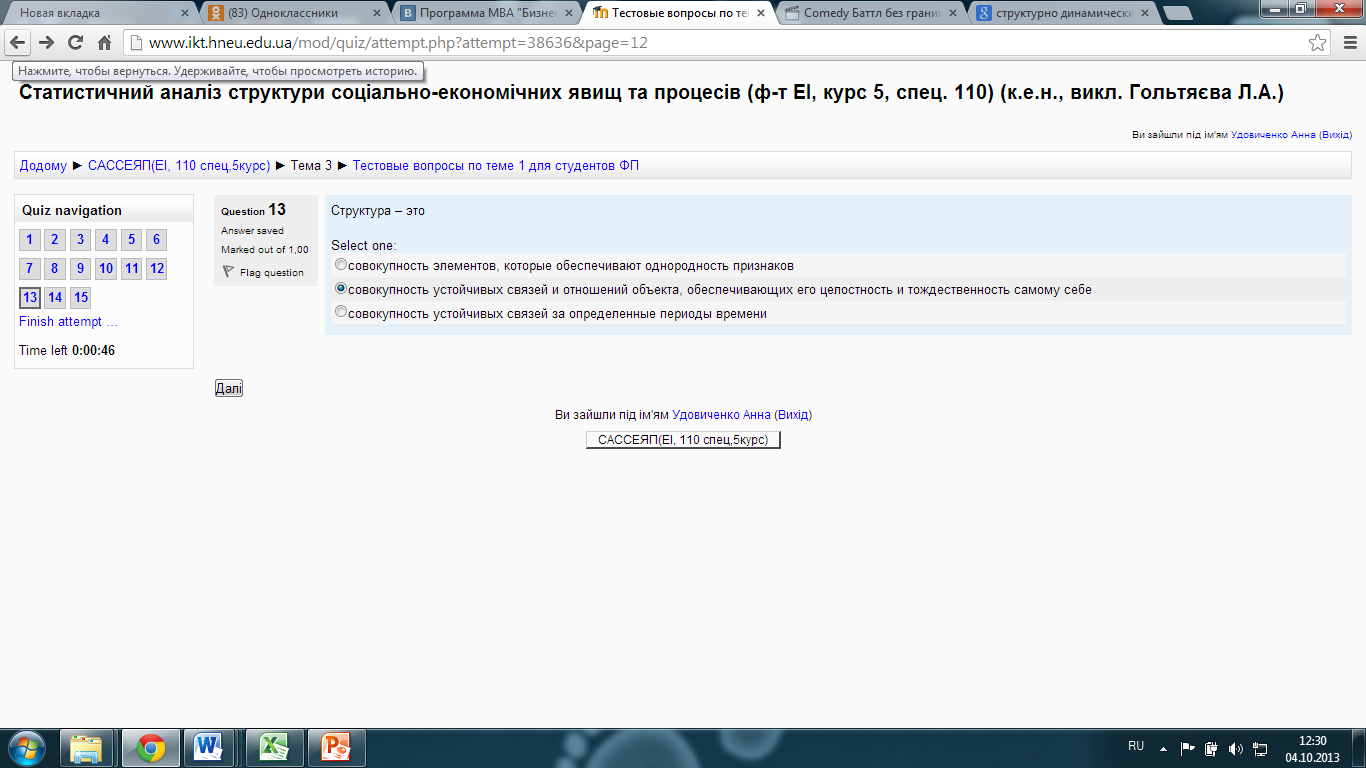The width and height of the screenshot is (1366, 768).
Task: Open the Chrome menu icon
Action: click(x=1349, y=43)
